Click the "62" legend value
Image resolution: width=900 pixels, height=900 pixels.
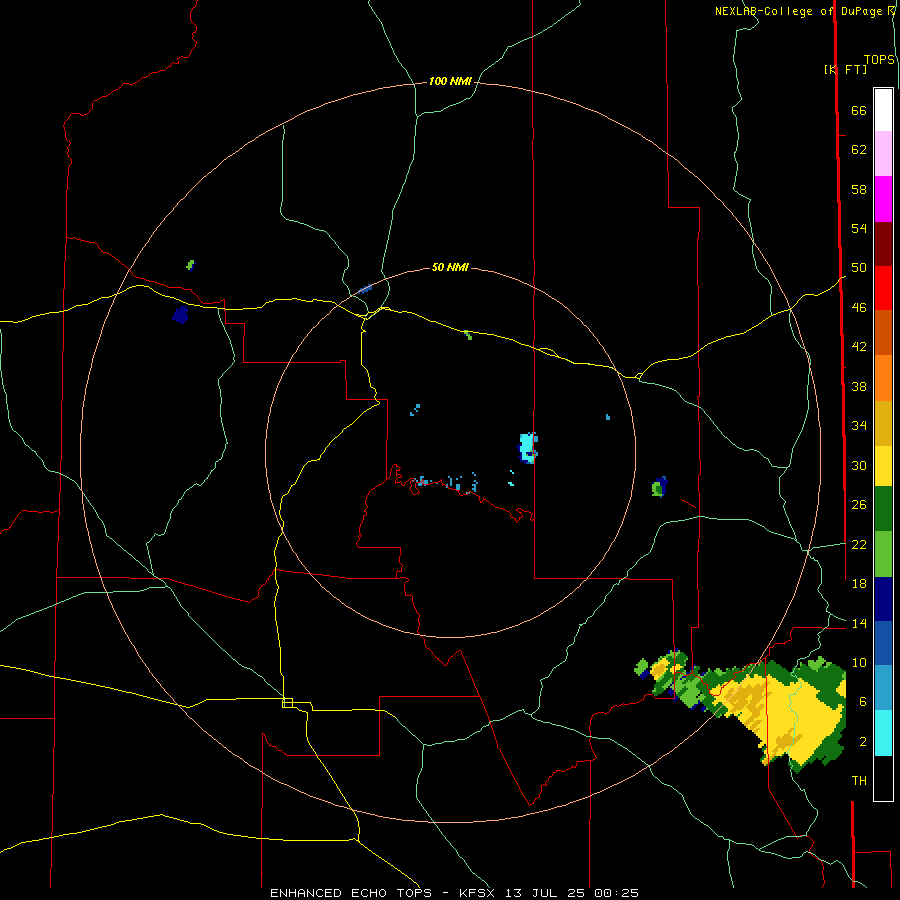859,149
